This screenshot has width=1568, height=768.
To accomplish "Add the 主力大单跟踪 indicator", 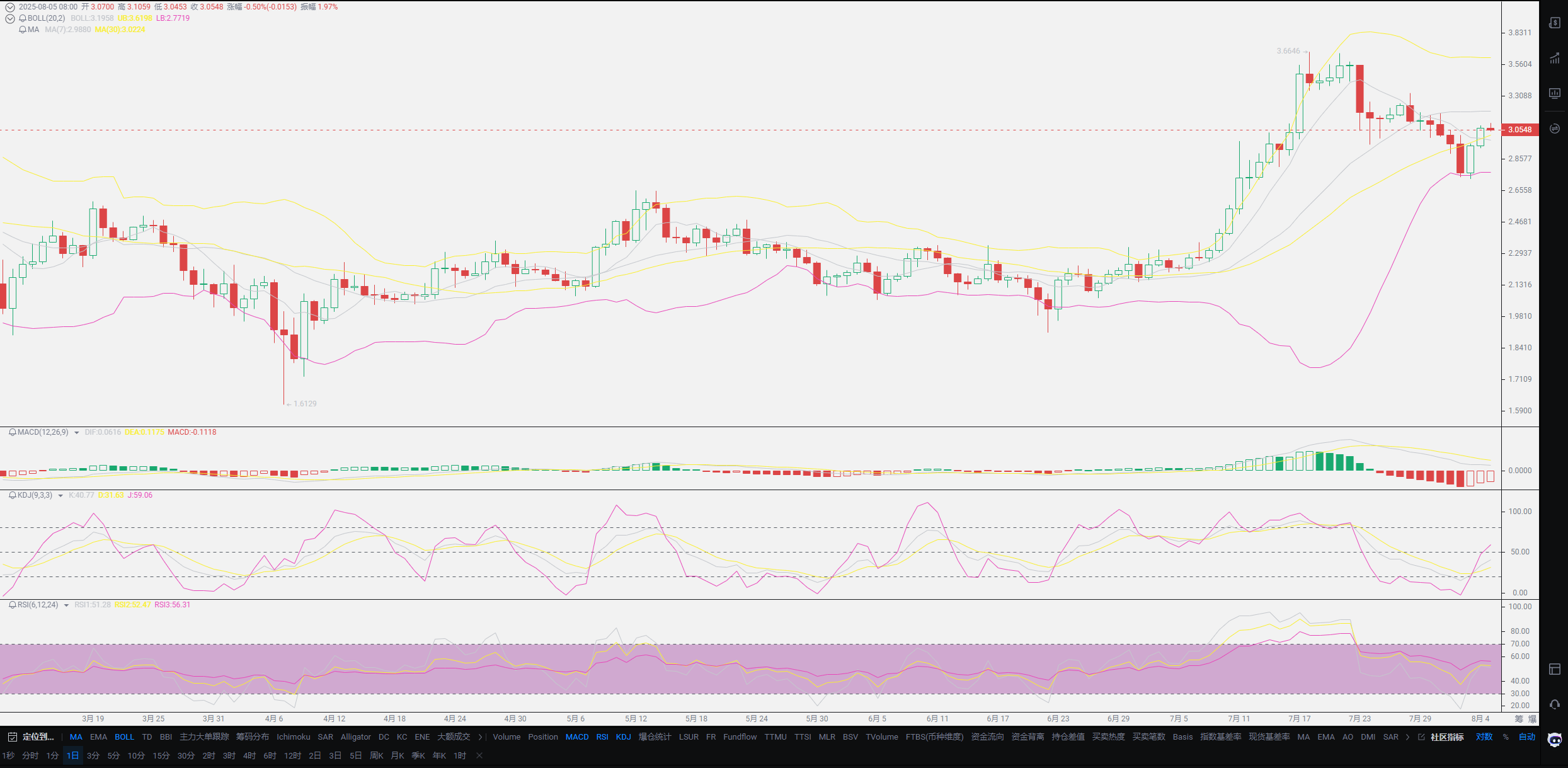I will click(204, 737).
